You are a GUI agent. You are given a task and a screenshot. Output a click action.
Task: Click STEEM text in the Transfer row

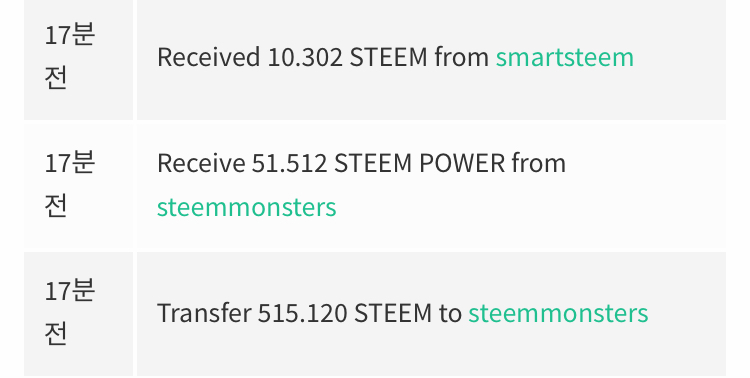click(x=393, y=313)
